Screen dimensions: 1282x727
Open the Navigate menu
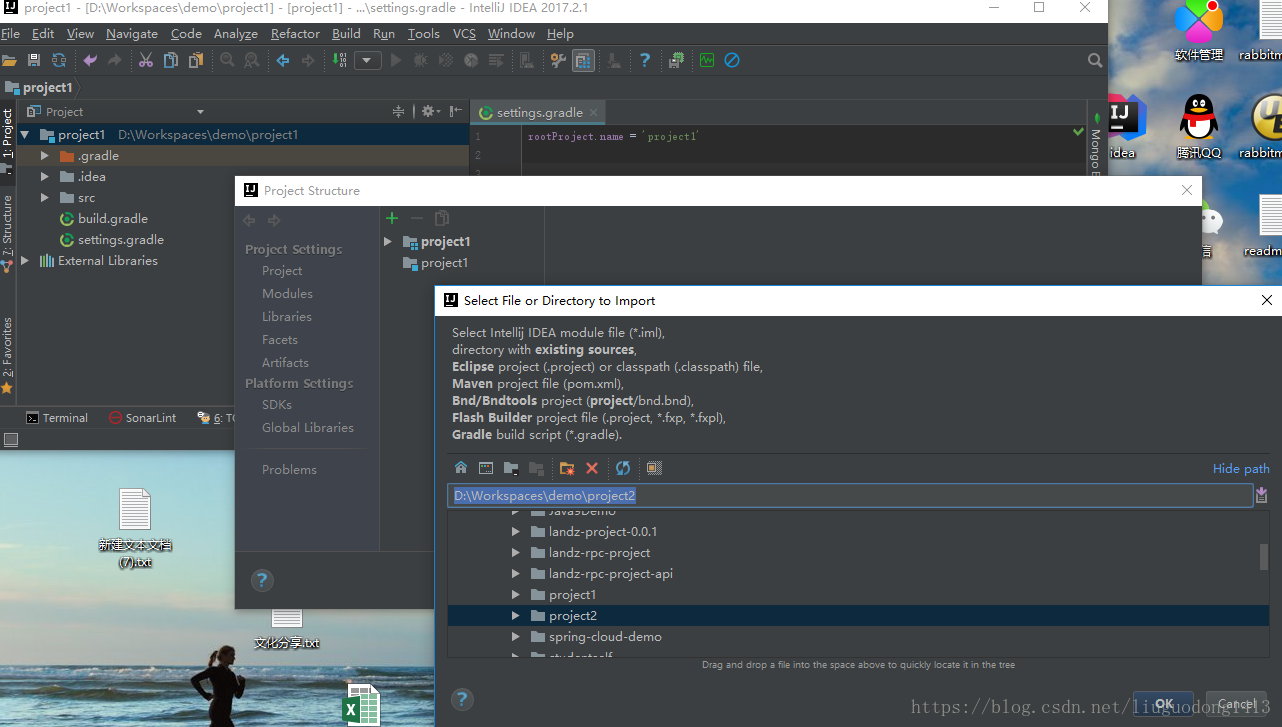point(132,34)
